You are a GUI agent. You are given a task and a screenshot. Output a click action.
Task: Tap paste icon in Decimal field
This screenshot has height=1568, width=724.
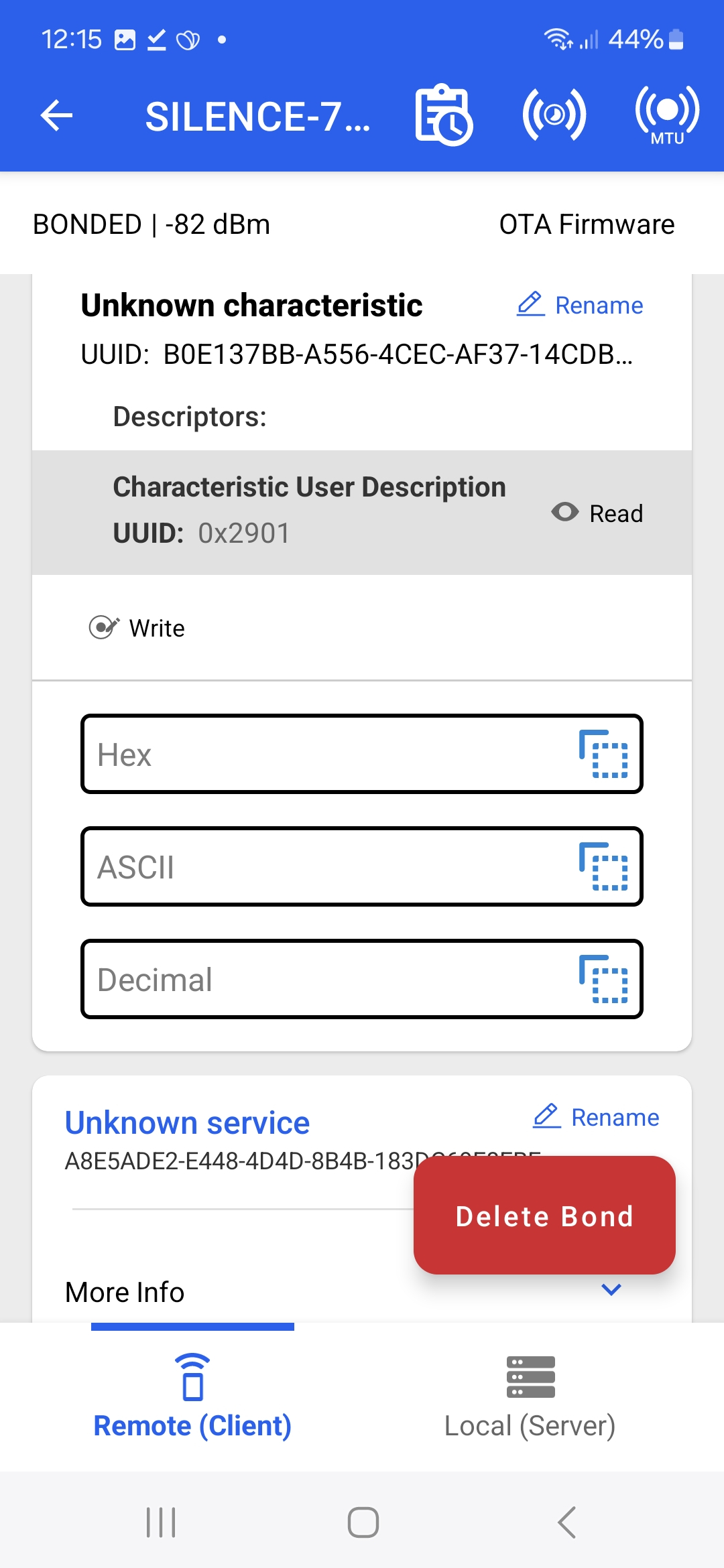coord(603,979)
